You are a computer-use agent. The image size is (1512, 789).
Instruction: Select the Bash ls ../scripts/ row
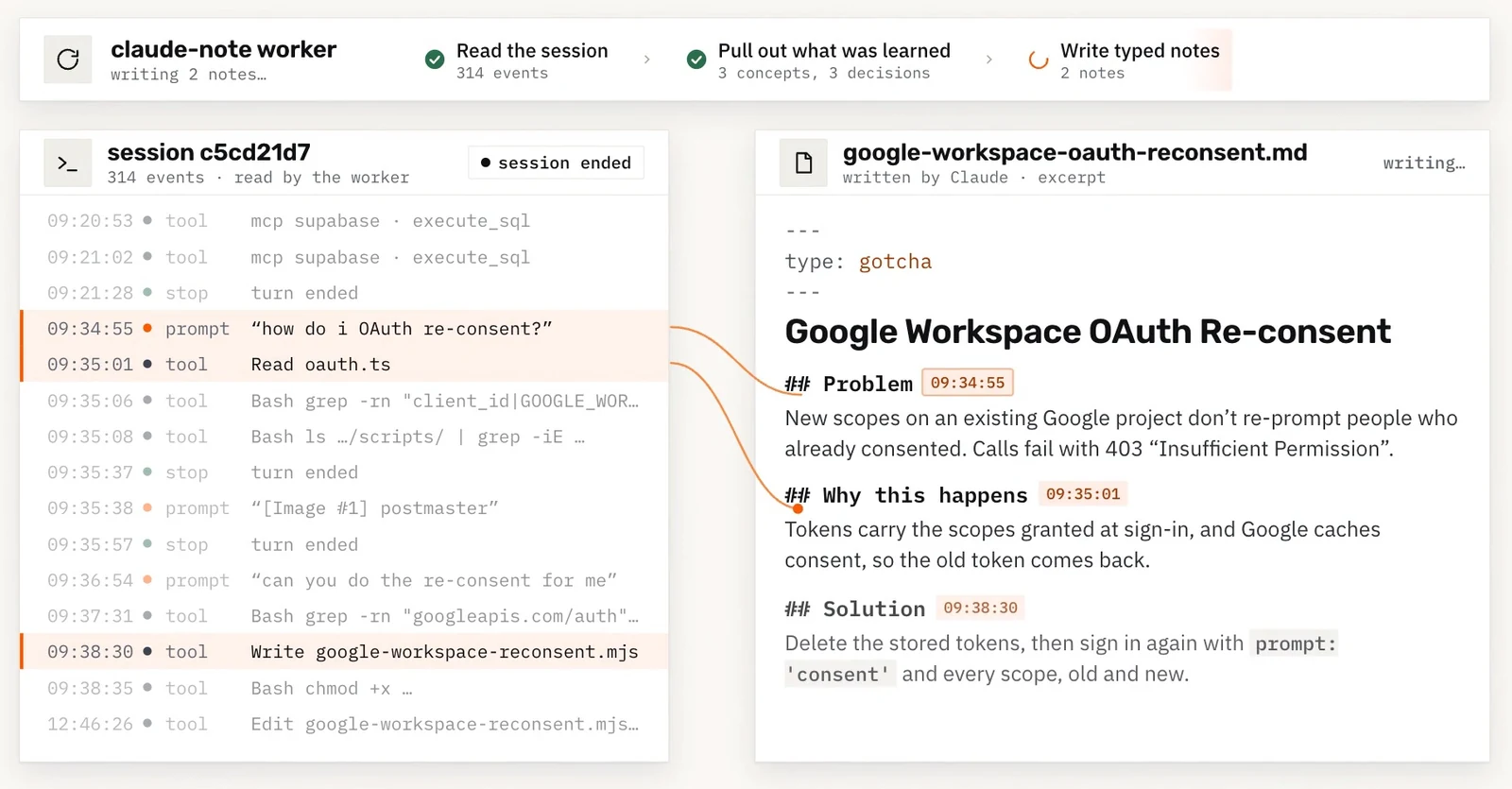tap(344, 437)
